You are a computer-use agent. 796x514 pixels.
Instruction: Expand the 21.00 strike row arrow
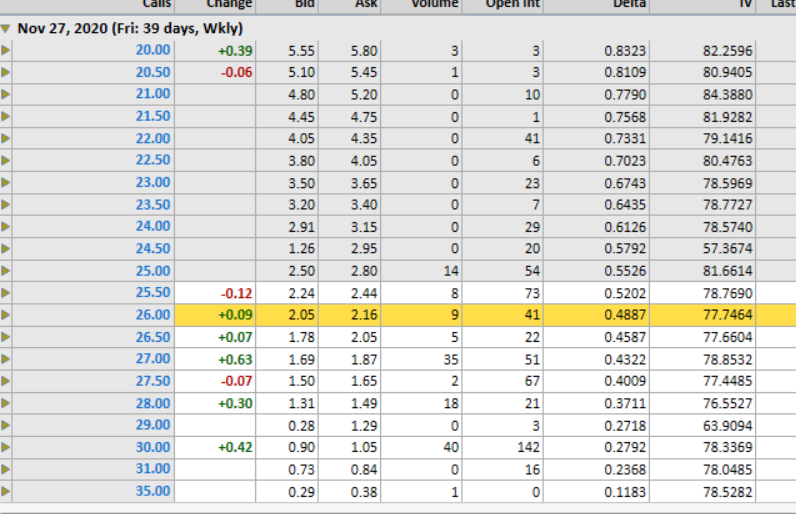6,94
